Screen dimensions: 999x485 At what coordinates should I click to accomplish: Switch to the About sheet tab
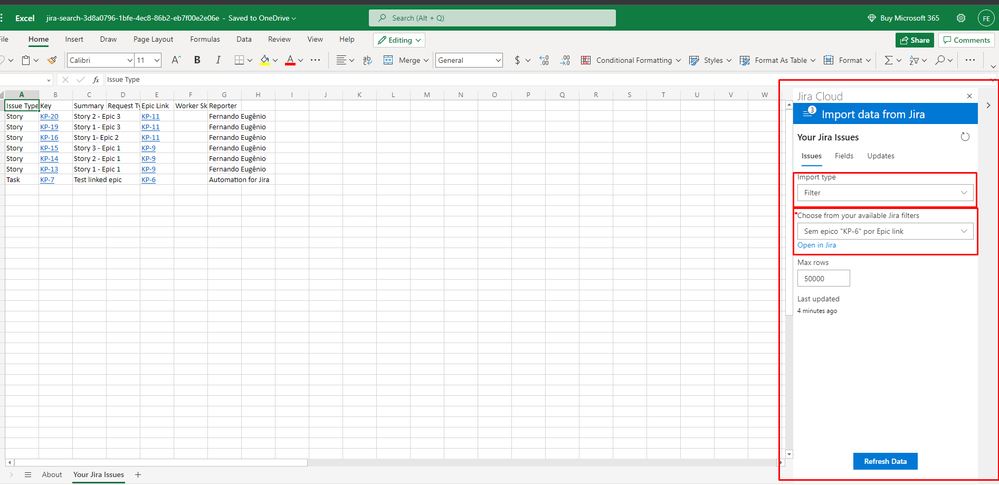click(x=52, y=475)
